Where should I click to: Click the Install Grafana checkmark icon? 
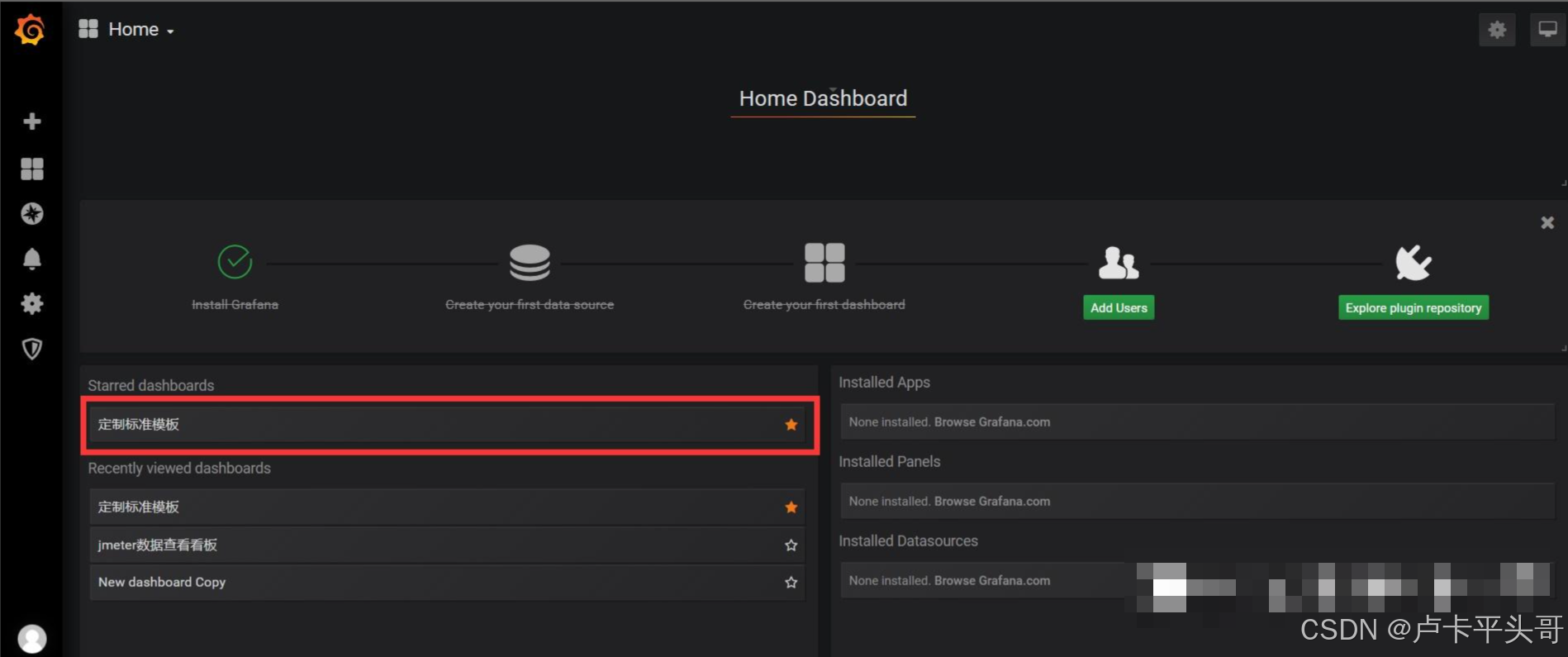tap(235, 262)
